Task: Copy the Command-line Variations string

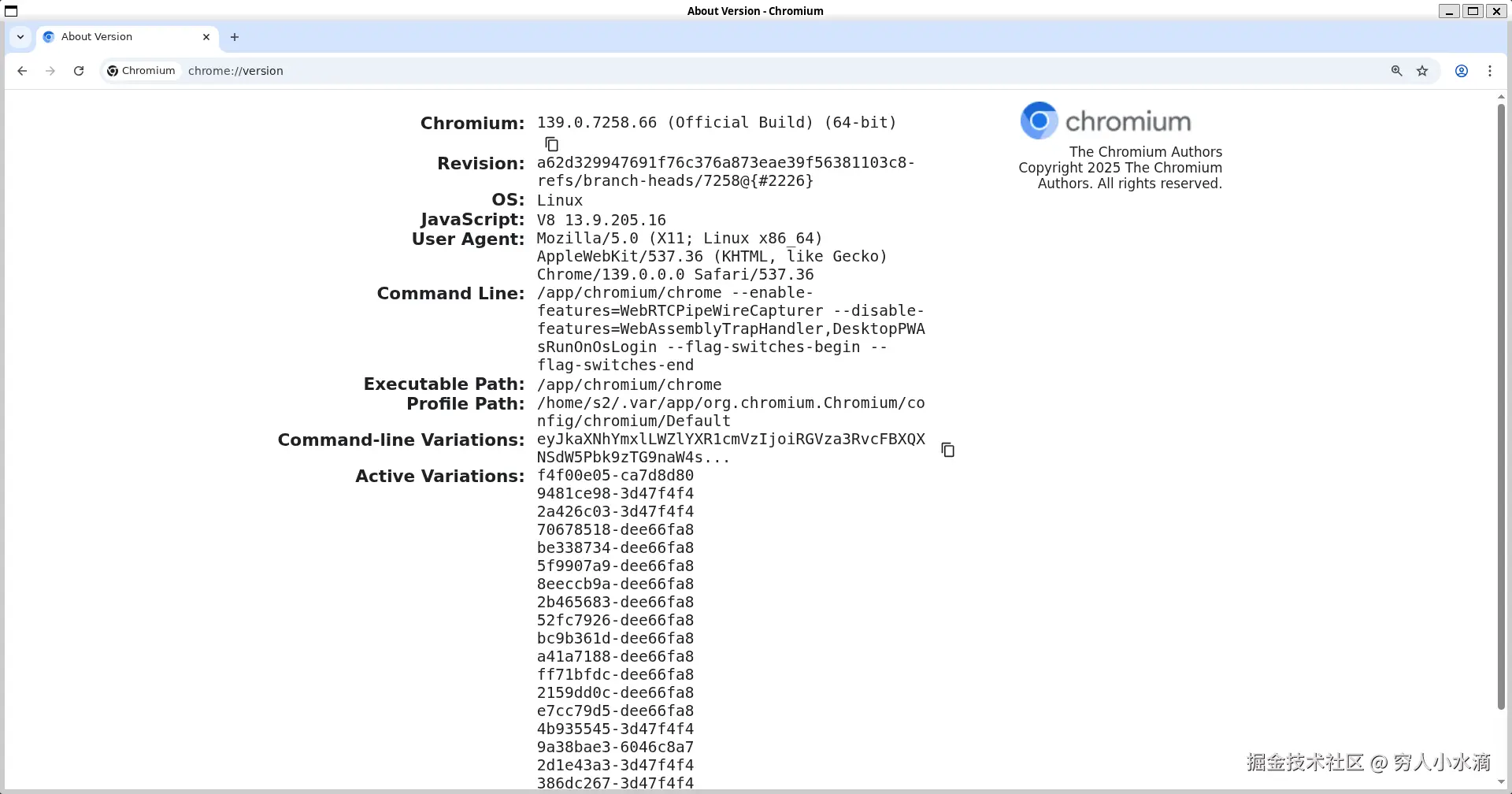Action: (x=947, y=448)
